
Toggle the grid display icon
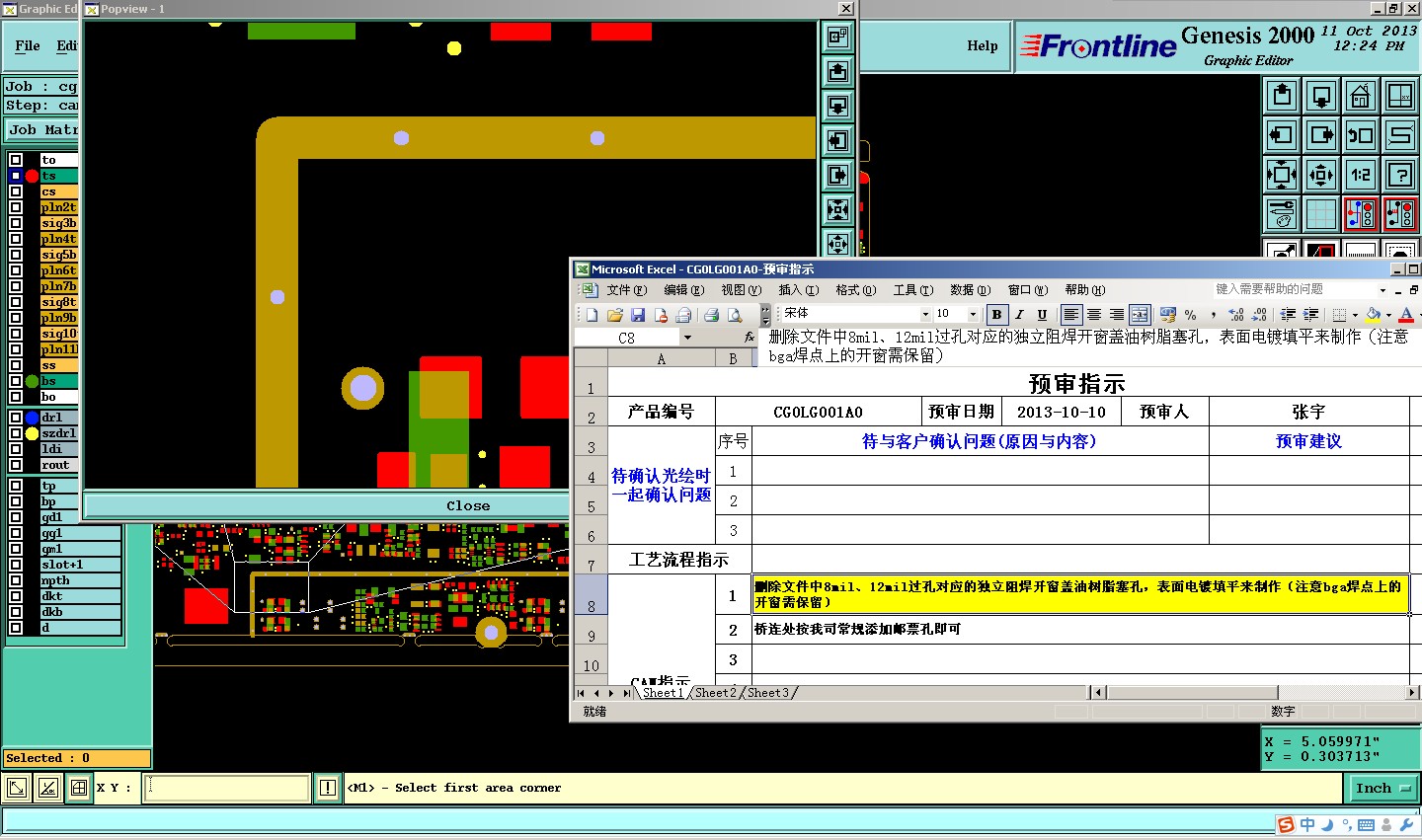[x=1321, y=214]
